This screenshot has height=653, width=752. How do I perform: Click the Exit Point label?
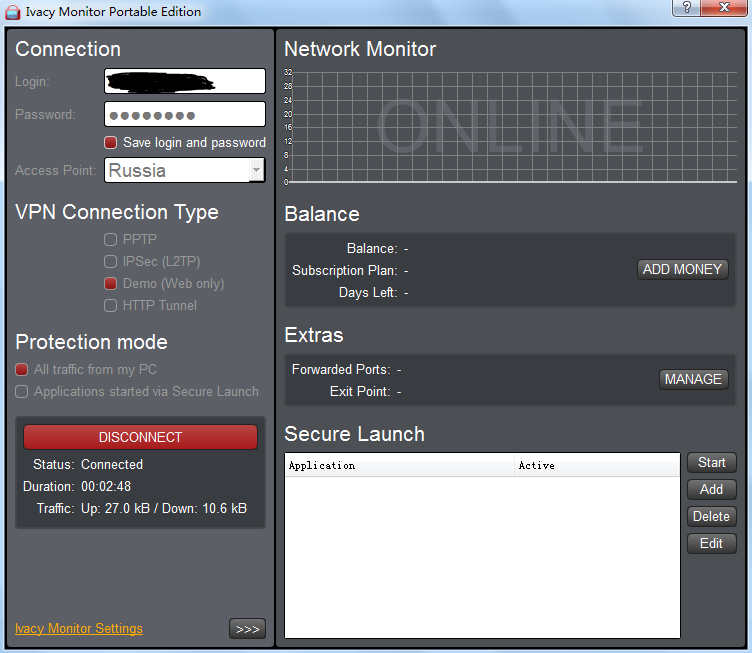point(360,391)
